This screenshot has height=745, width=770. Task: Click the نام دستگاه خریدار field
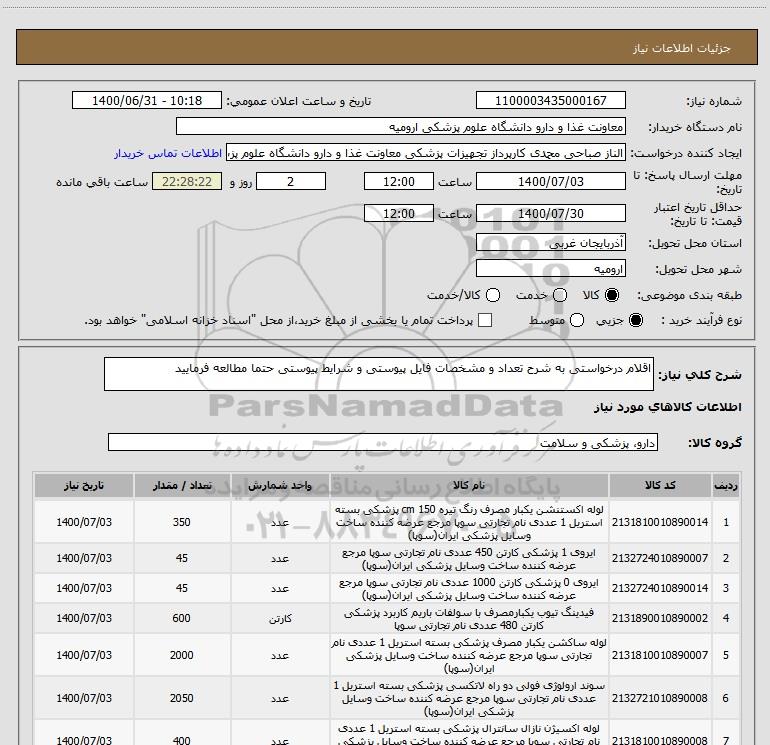tap(400, 127)
